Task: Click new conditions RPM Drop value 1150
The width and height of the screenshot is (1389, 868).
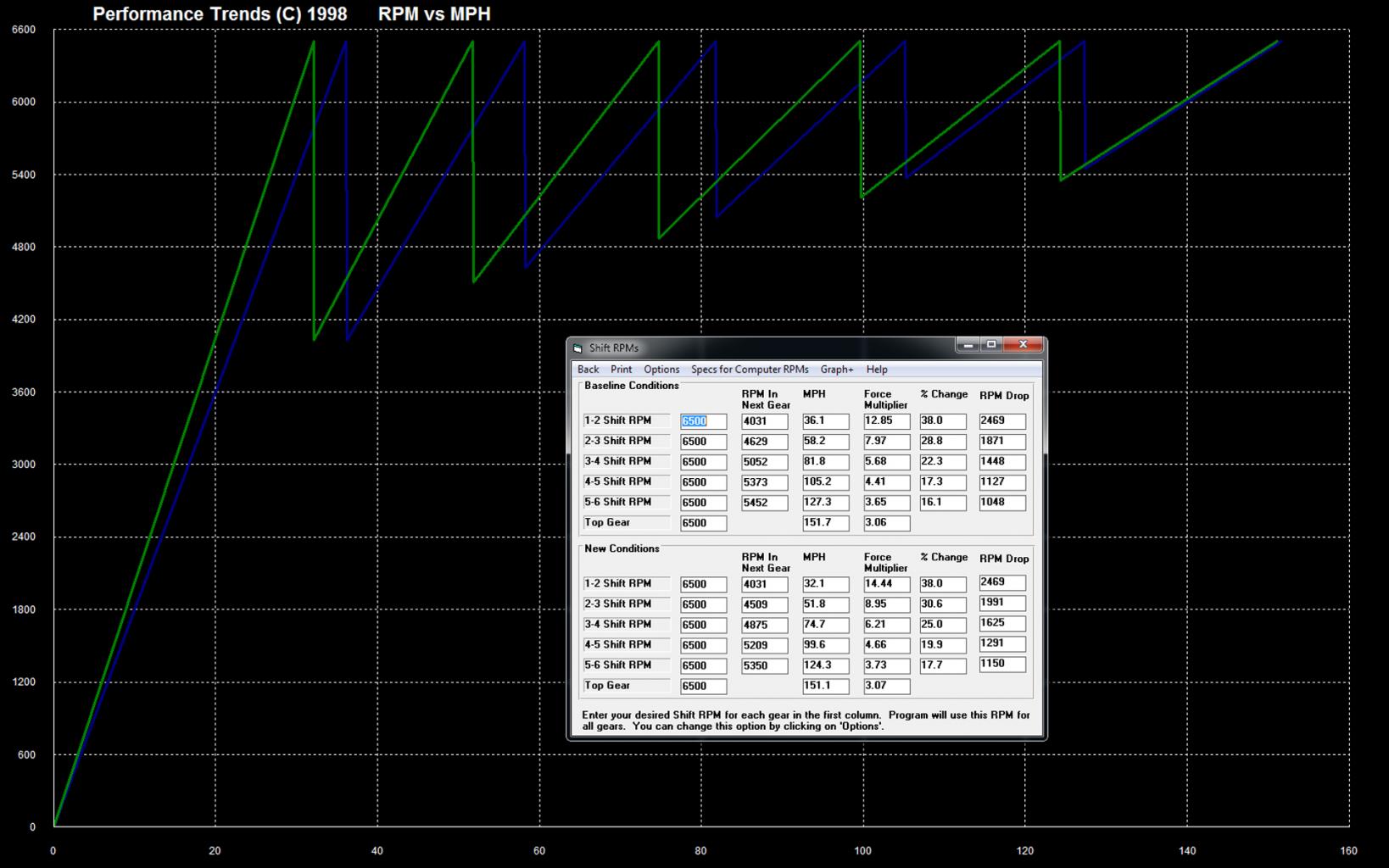Action: pos(1002,664)
